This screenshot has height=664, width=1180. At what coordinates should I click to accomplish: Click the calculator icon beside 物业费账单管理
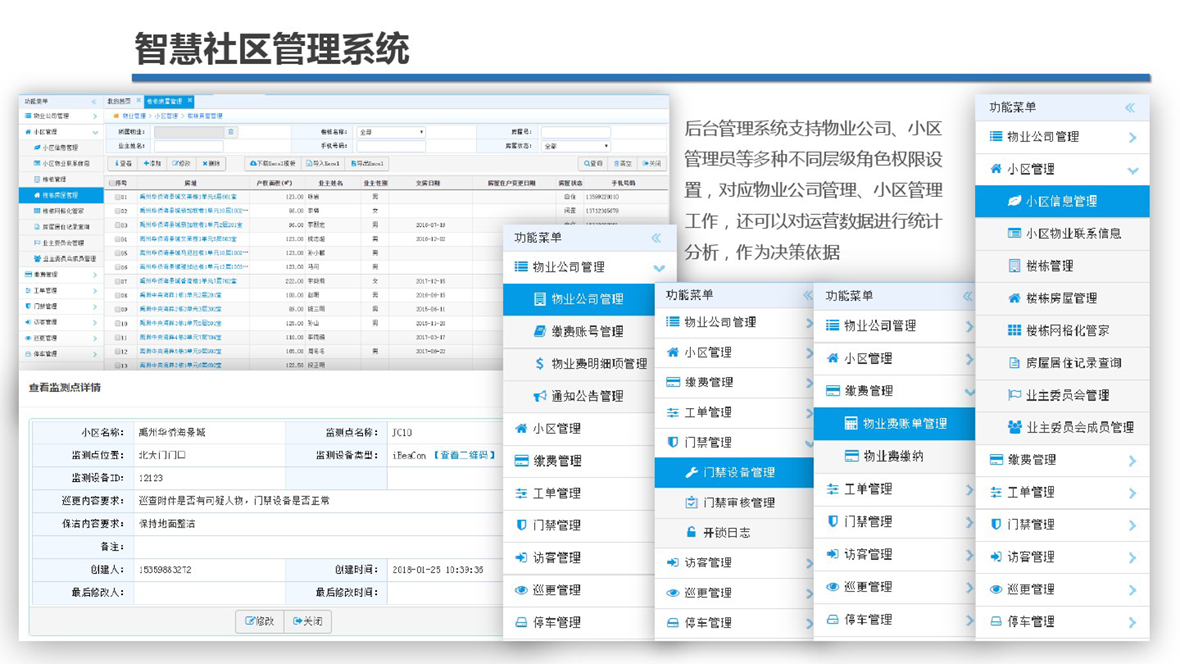point(851,424)
